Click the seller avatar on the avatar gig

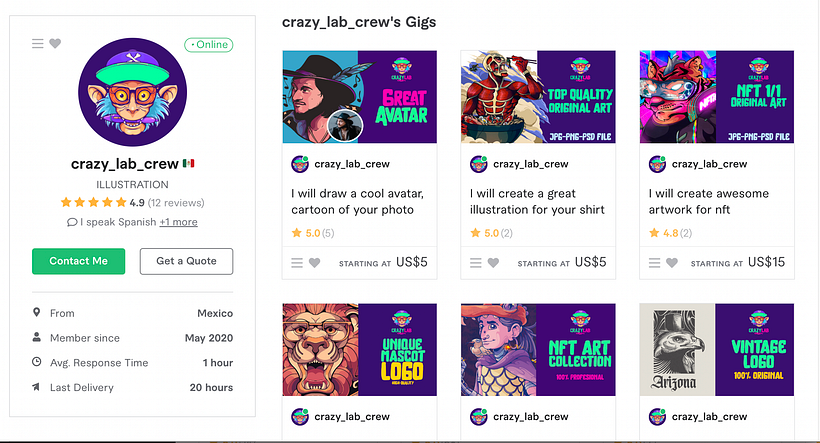pyautogui.click(x=299, y=164)
